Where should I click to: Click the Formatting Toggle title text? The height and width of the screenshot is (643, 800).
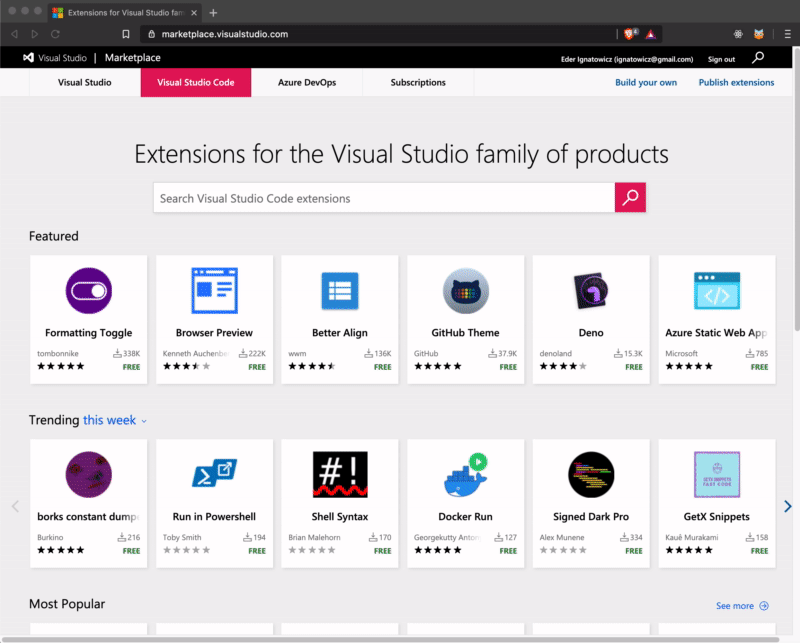[89, 333]
